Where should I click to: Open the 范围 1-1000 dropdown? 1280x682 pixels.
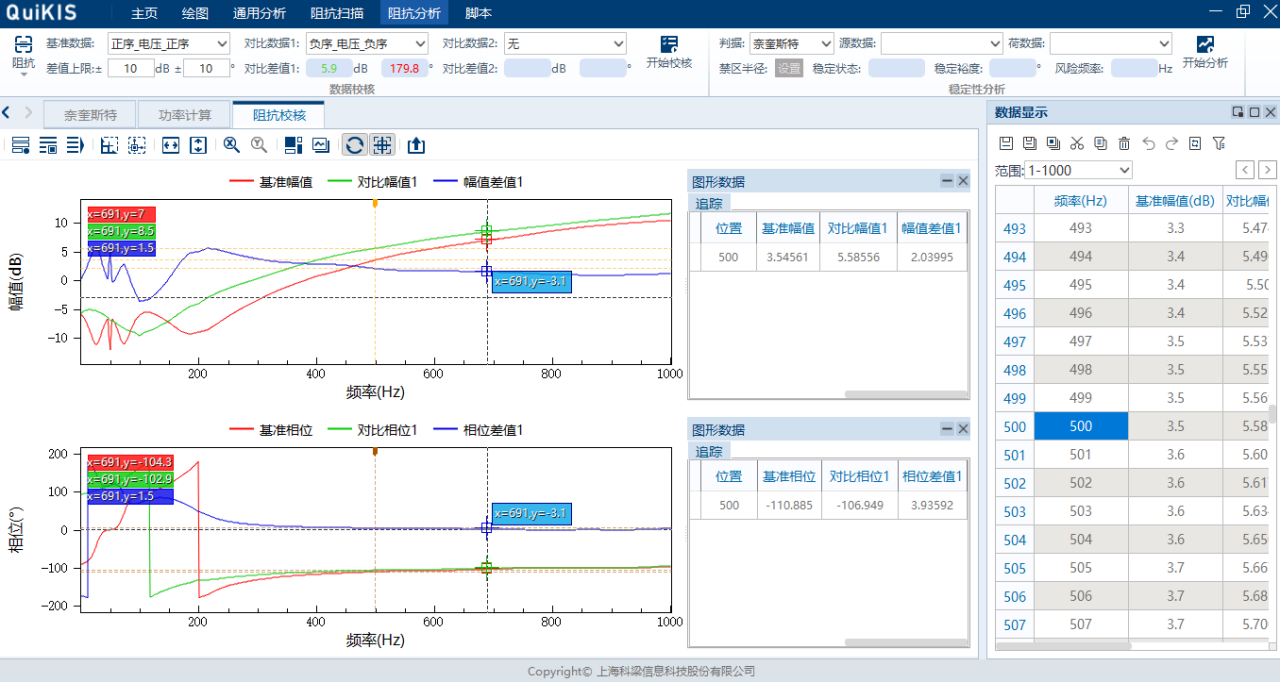point(1079,170)
